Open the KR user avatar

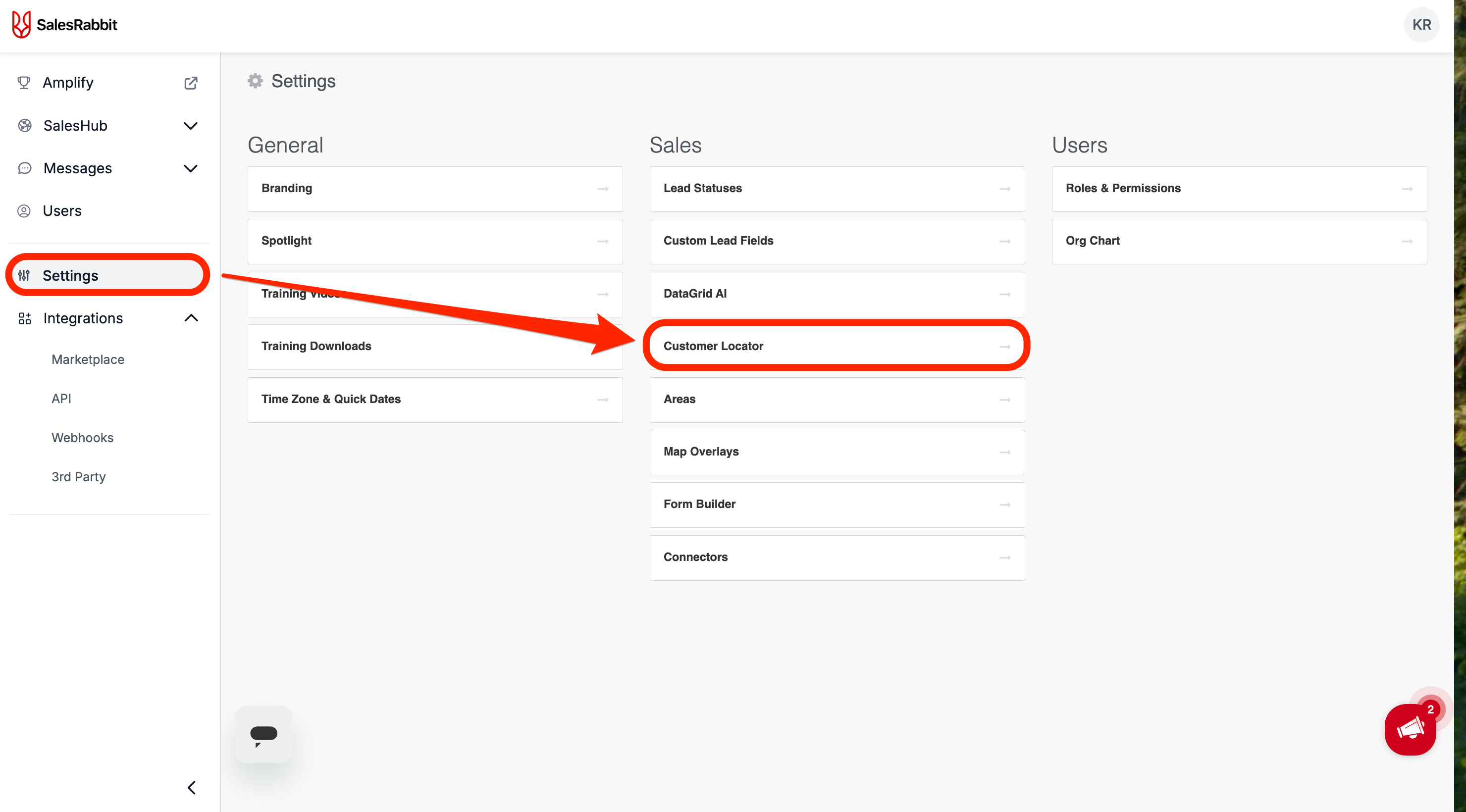1421,24
